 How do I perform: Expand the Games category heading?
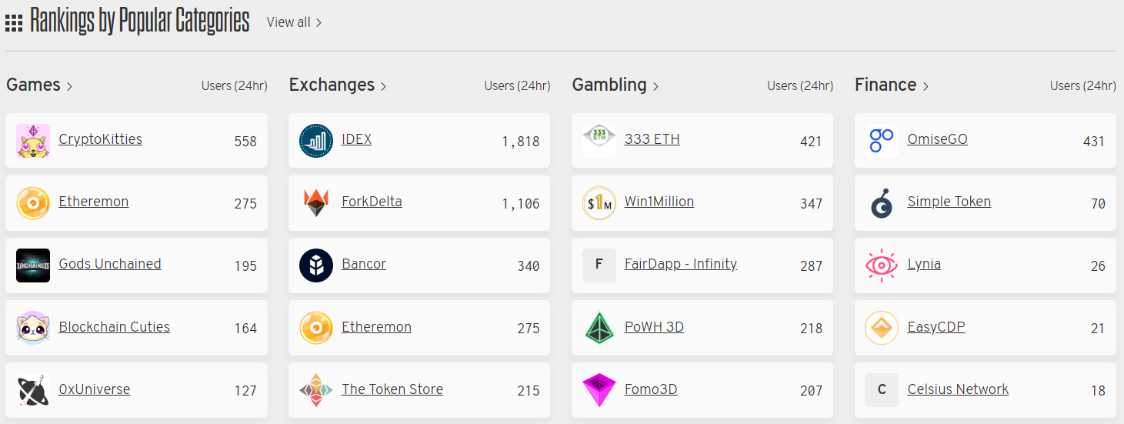[x=39, y=85]
